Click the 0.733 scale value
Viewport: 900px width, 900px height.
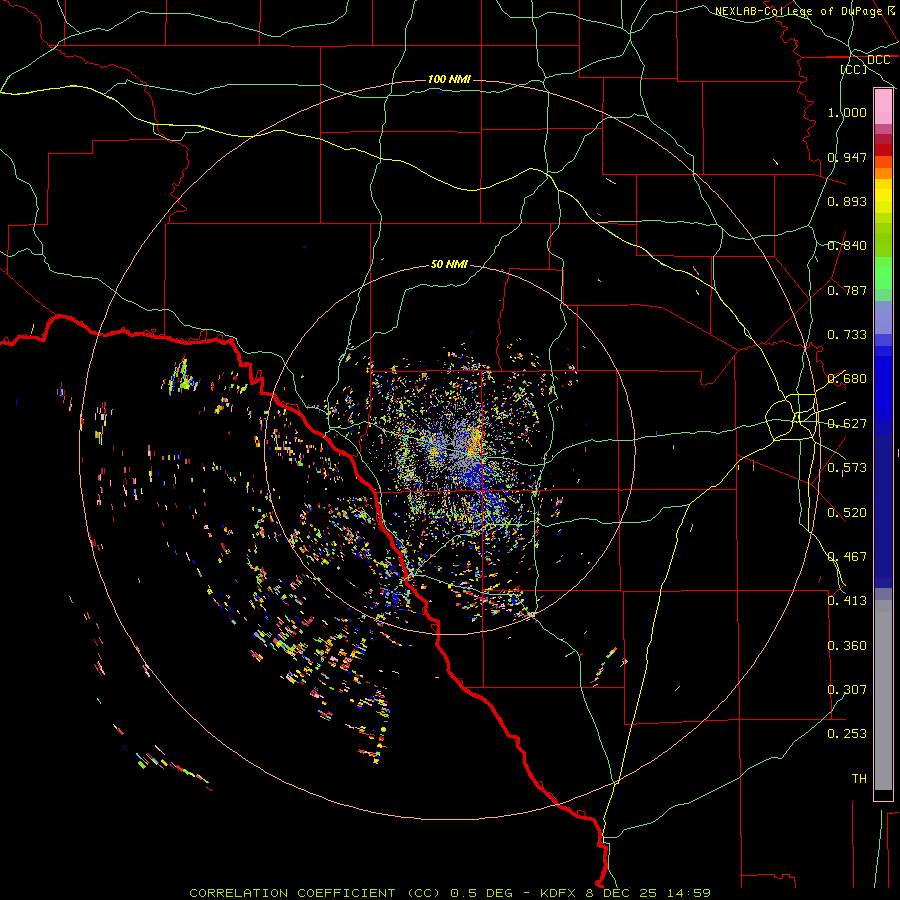click(x=847, y=335)
